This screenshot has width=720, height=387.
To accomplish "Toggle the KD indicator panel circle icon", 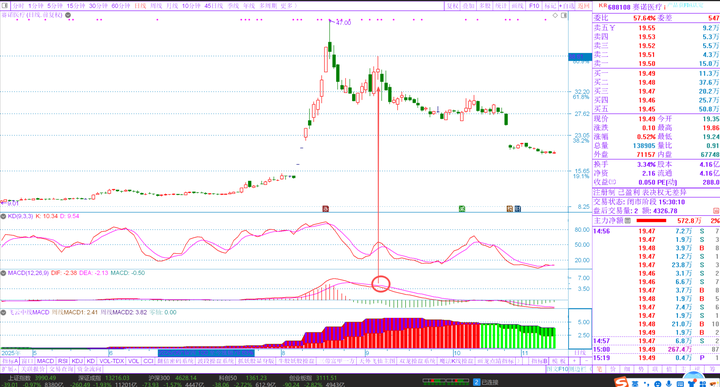I will (x=4, y=216).
